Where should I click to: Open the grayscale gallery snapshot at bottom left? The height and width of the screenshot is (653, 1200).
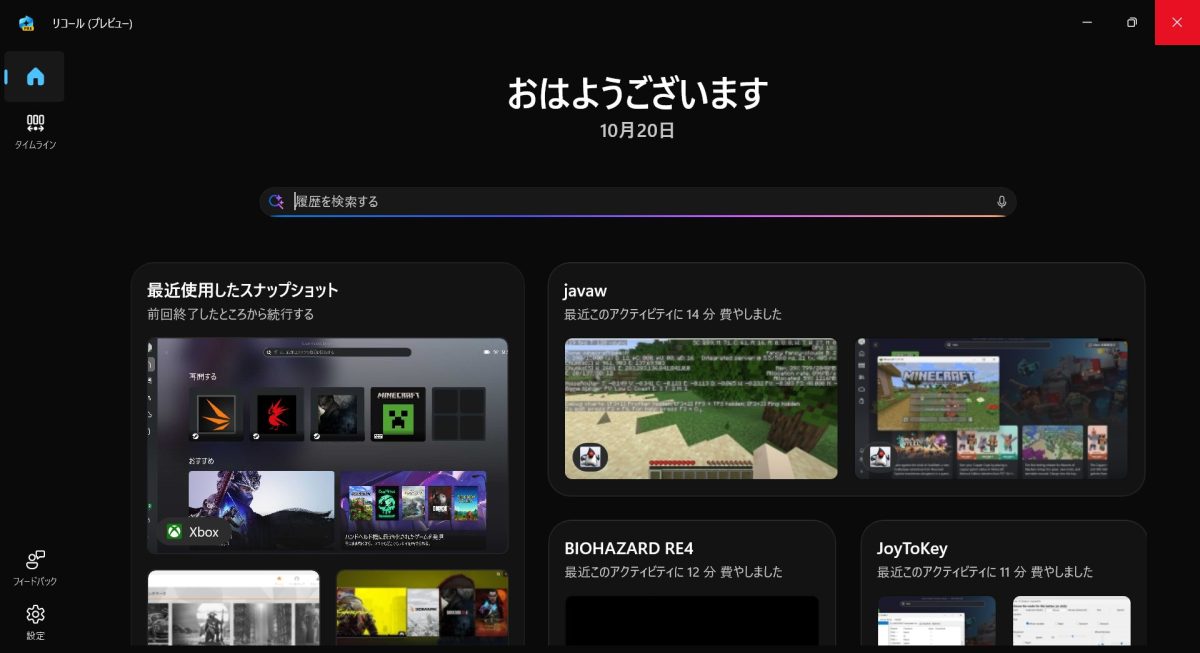tap(234, 608)
